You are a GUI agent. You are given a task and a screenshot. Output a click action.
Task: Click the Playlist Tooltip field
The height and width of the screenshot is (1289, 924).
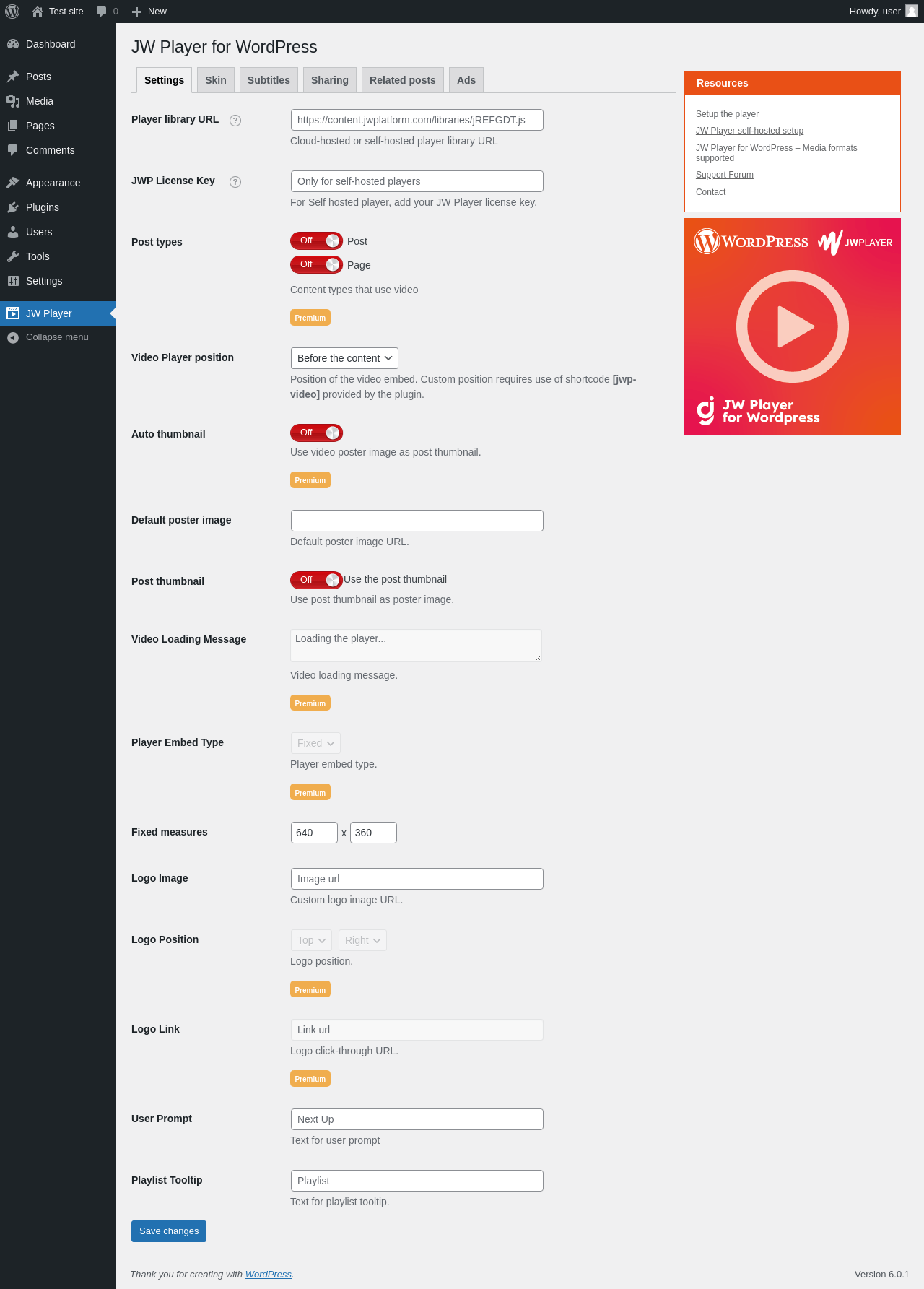click(417, 1181)
